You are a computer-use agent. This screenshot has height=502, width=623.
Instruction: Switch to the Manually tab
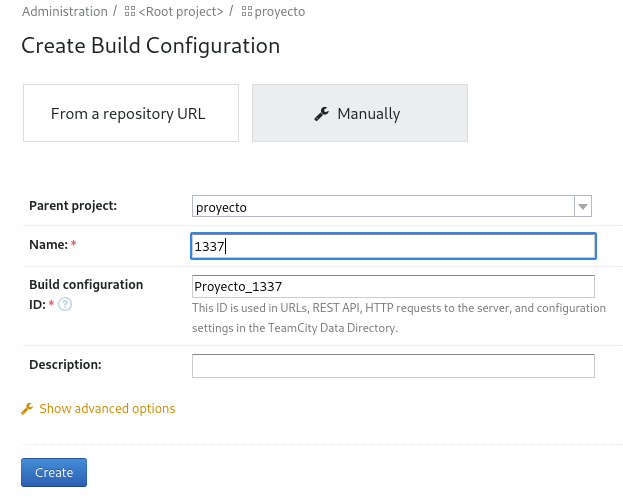[360, 113]
